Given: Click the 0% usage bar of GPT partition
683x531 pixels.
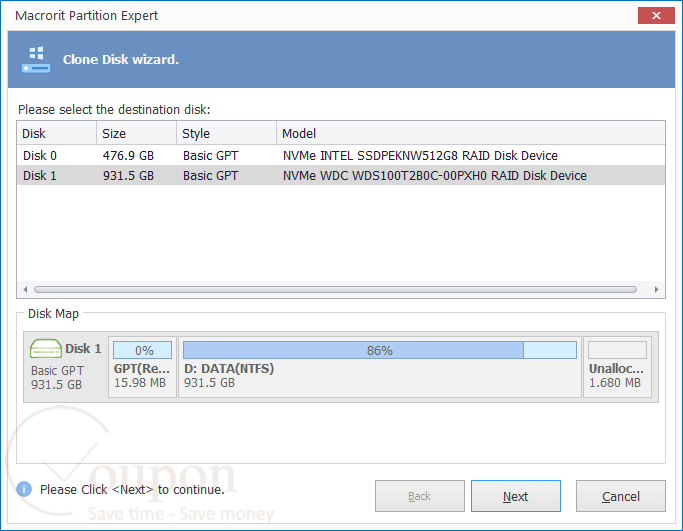Looking at the screenshot, I should (142, 350).
